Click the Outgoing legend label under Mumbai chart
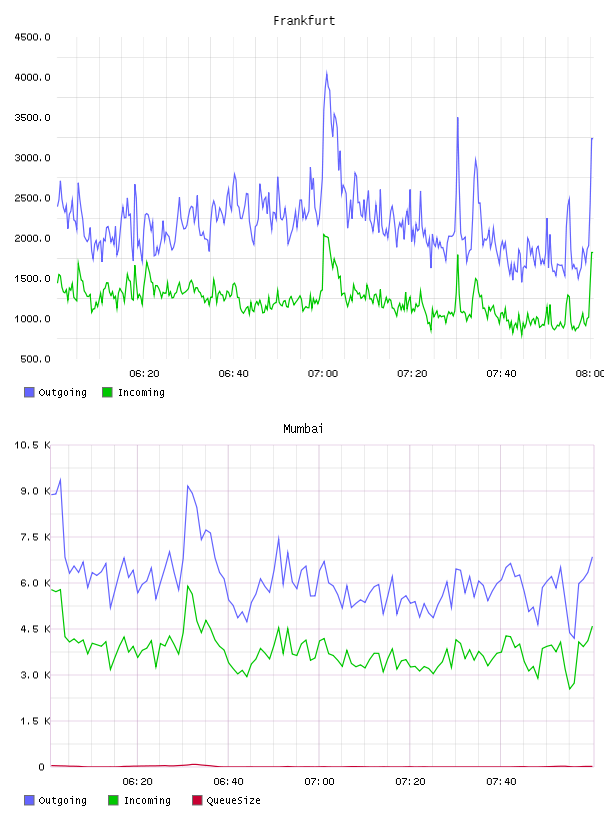The height and width of the screenshot is (816, 608). pos(62,800)
